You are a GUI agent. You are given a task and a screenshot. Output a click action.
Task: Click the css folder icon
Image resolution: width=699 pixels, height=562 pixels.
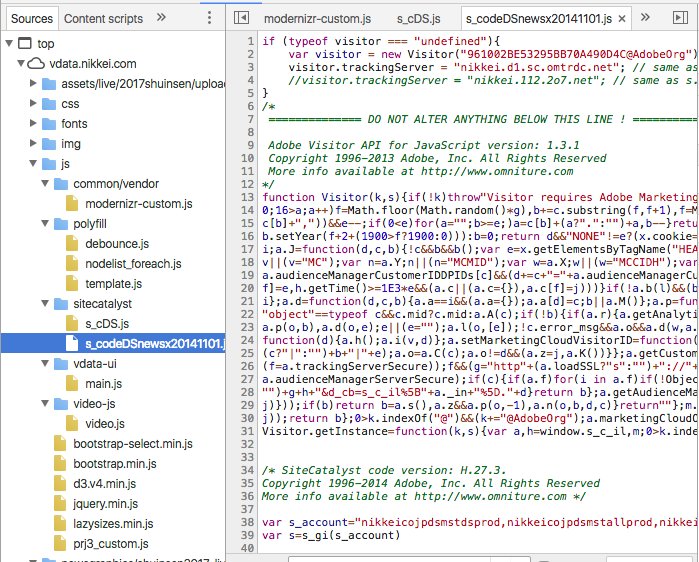click(x=49, y=104)
